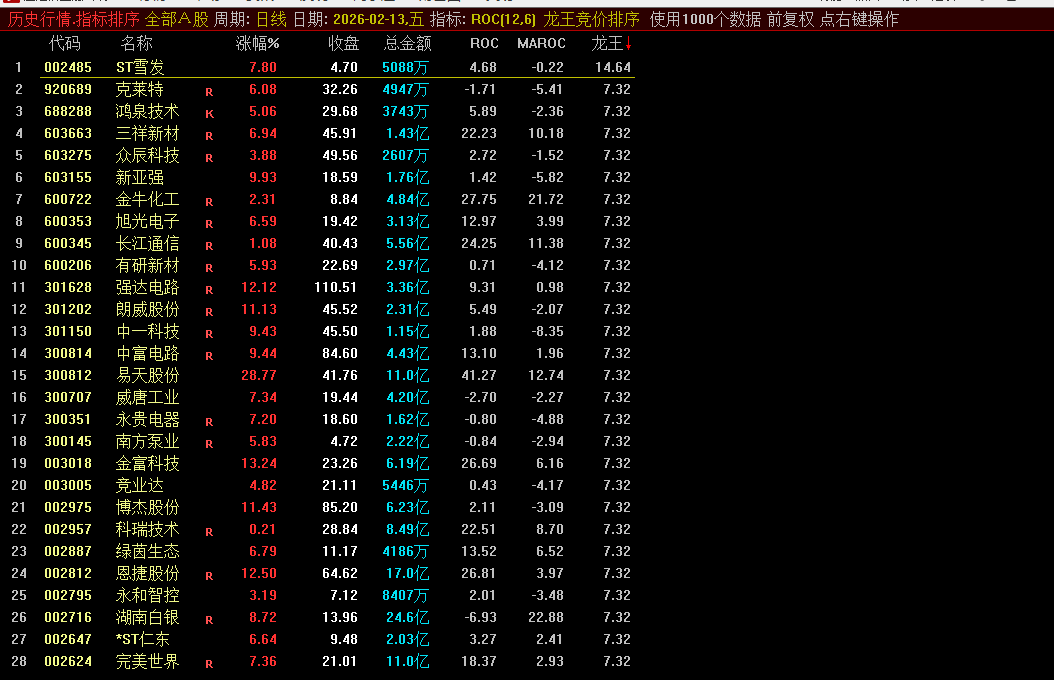Click the 代码 column header

point(65,44)
